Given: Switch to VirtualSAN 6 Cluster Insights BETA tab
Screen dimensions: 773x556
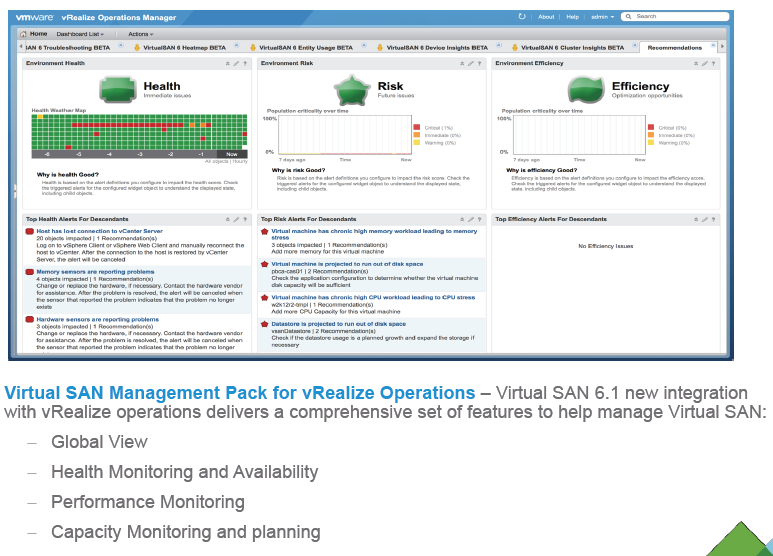Looking at the screenshot, I should [572, 48].
